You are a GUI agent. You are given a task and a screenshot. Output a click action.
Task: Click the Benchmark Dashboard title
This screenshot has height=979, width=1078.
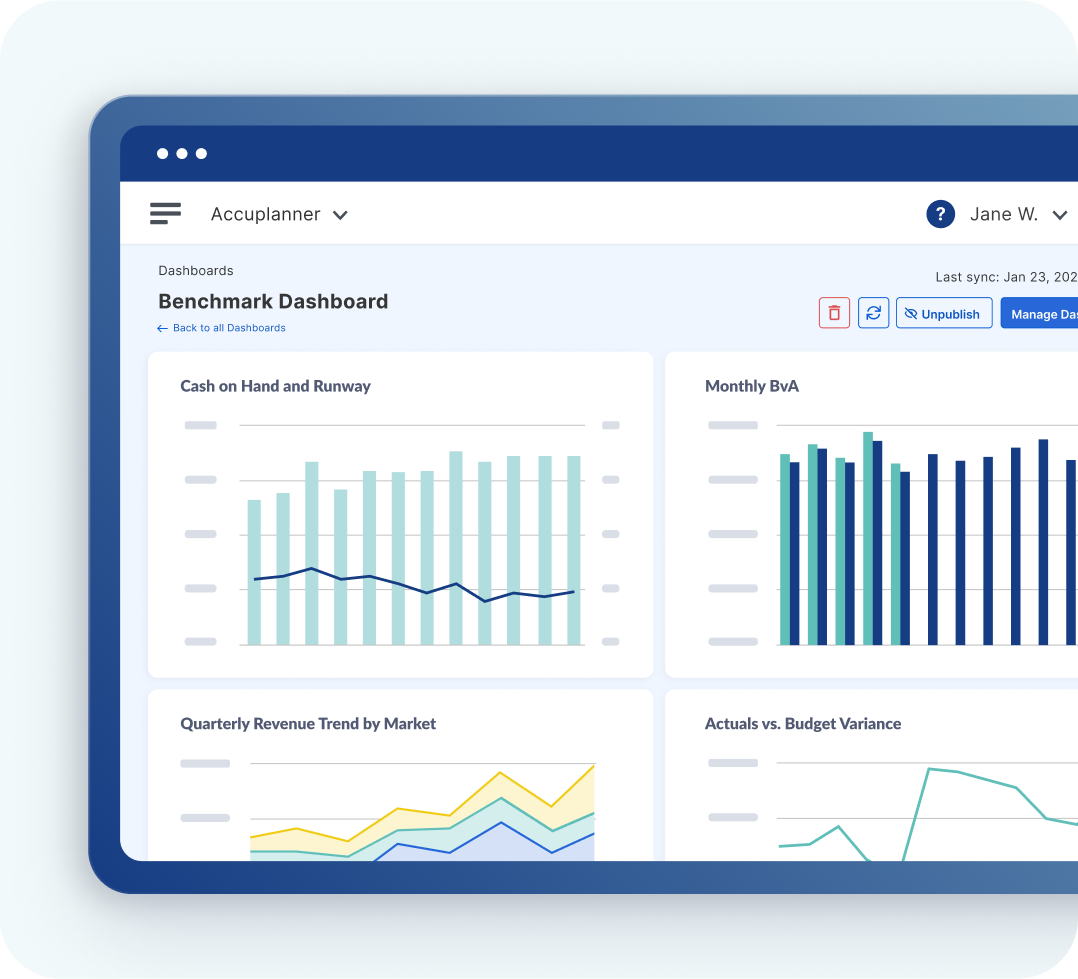point(273,301)
